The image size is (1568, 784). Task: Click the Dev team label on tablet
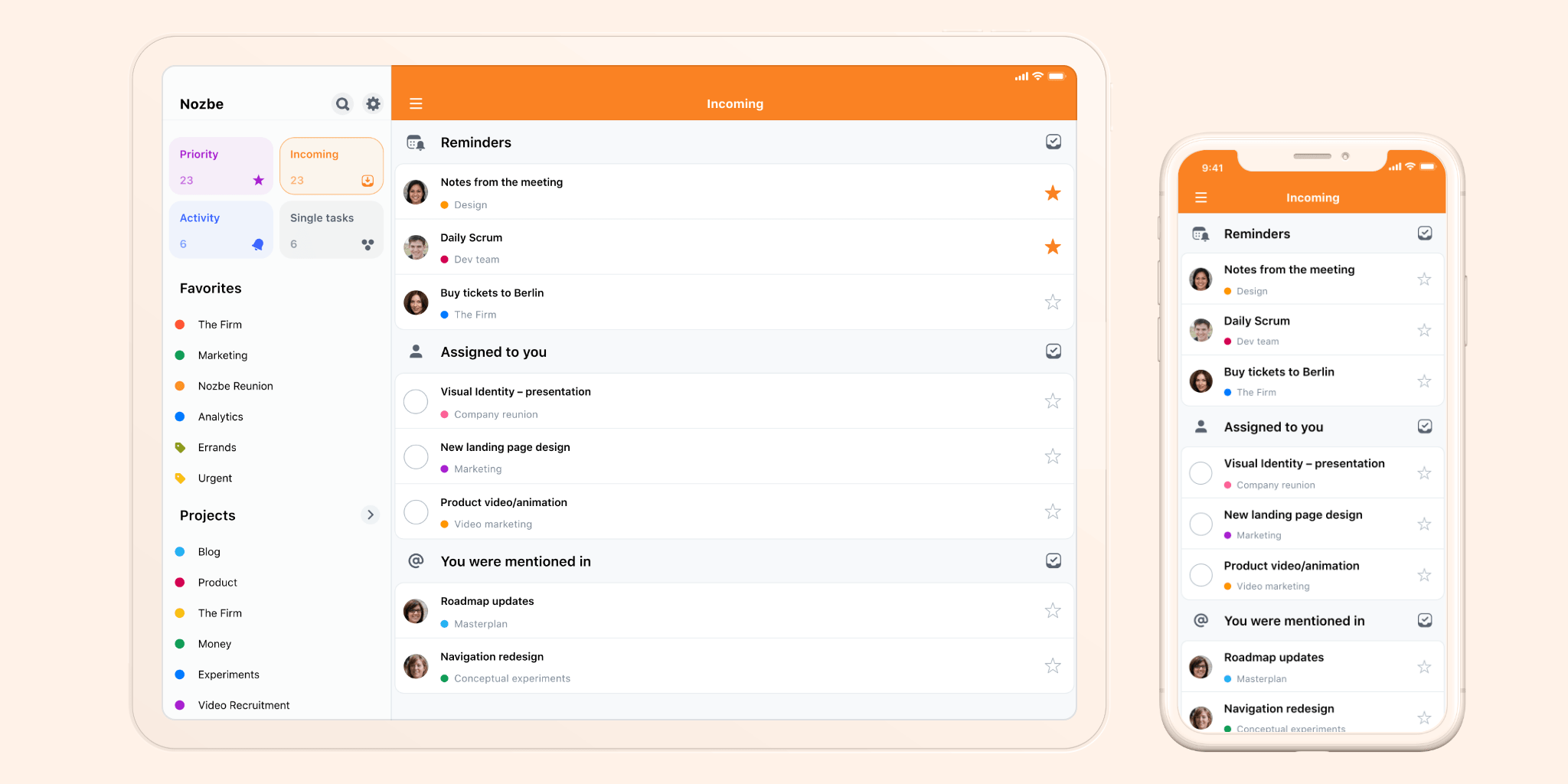[x=476, y=260]
